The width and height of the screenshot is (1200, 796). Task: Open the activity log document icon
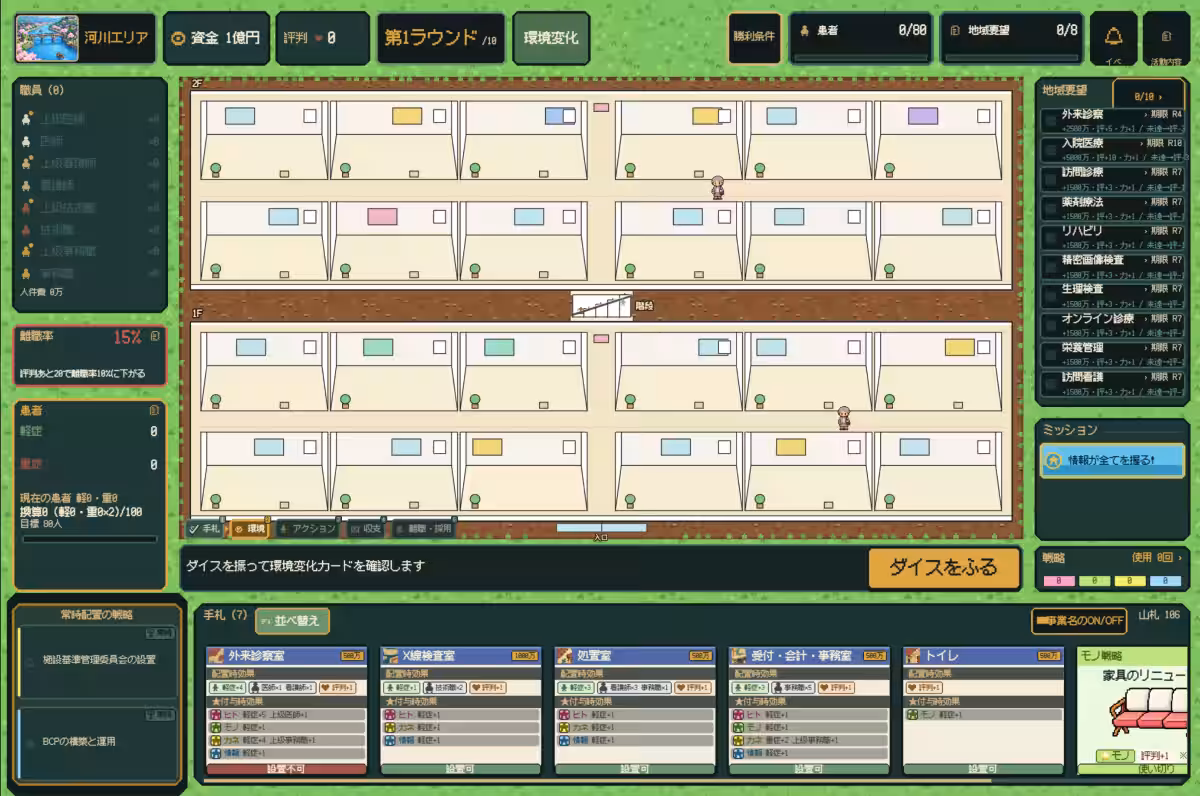[x=1166, y=36]
